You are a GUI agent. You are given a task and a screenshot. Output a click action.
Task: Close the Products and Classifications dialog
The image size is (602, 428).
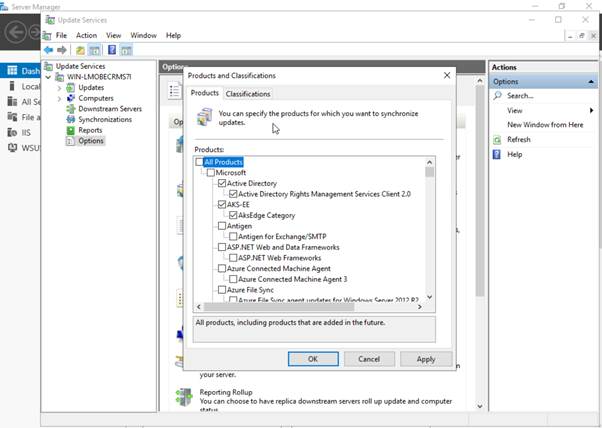coord(447,75)
